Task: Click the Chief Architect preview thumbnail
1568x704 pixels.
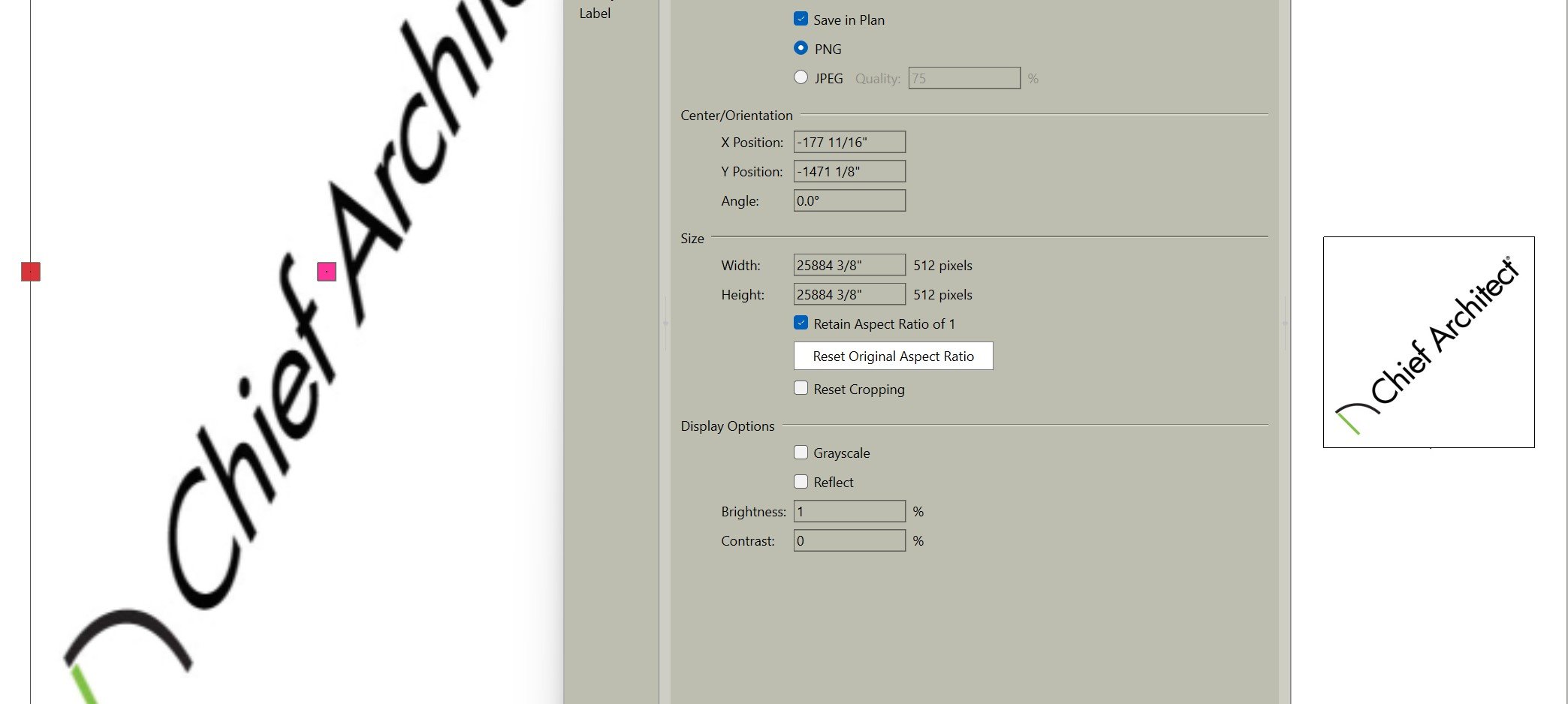Action: (x=1428, y=342)
